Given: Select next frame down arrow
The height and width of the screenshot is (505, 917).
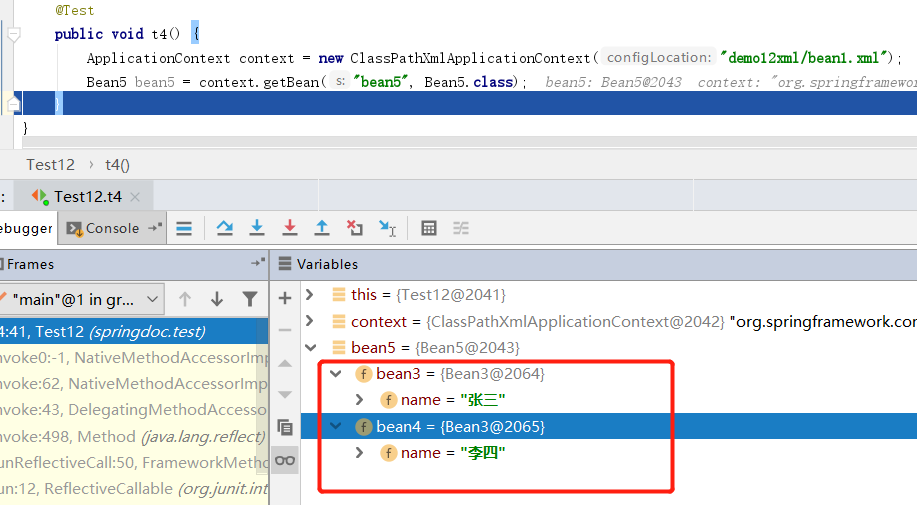Looking at the screenshot, I should (x=217, y=299).
